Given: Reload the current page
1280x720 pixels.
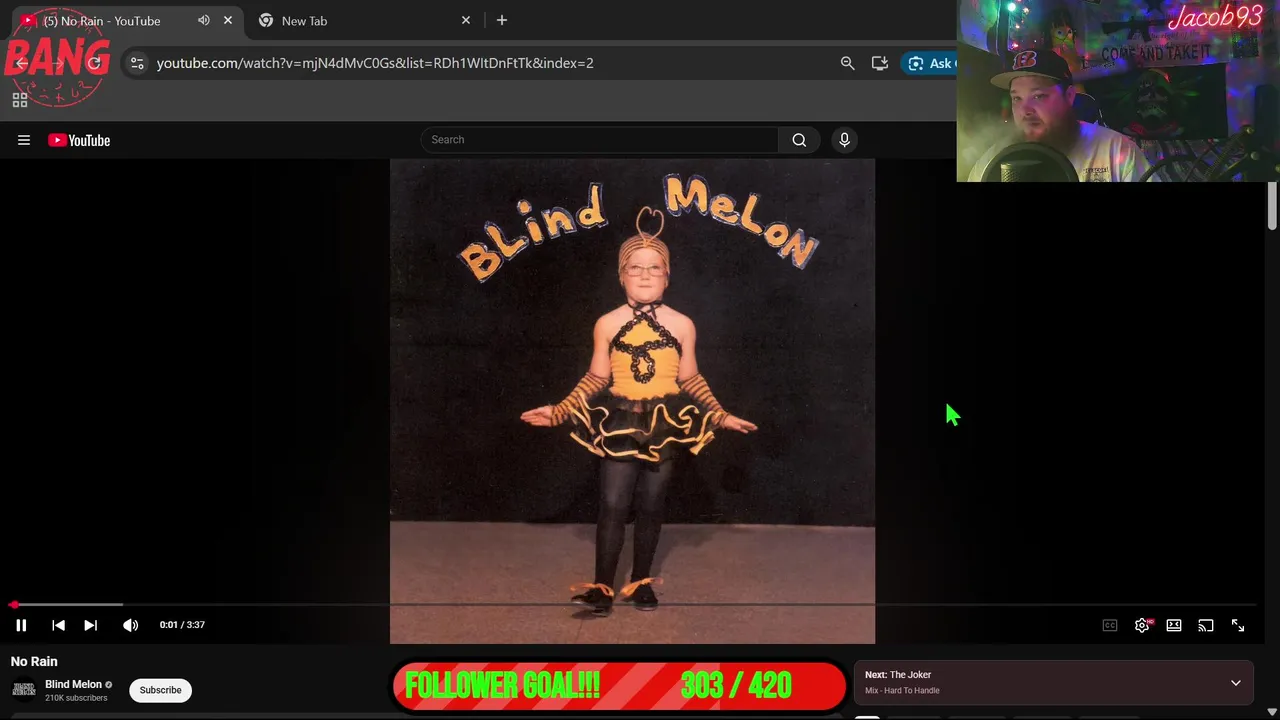Looking at the screenshot, I should (95, 63).
